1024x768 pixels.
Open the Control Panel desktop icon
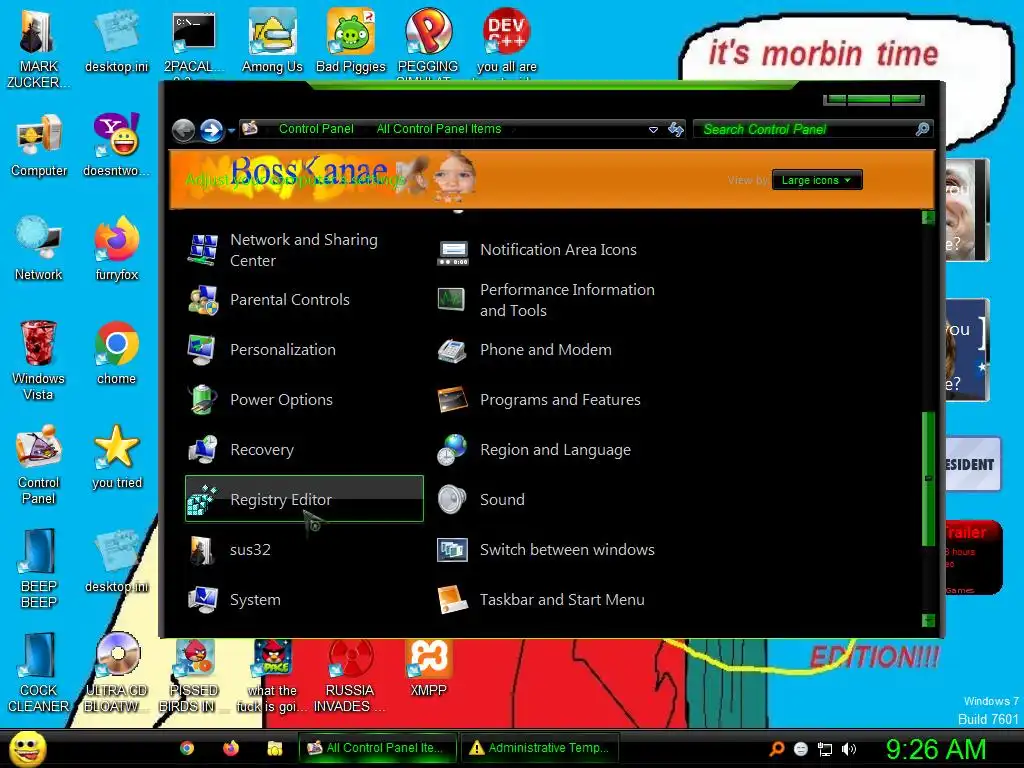[x=39, y=464]
